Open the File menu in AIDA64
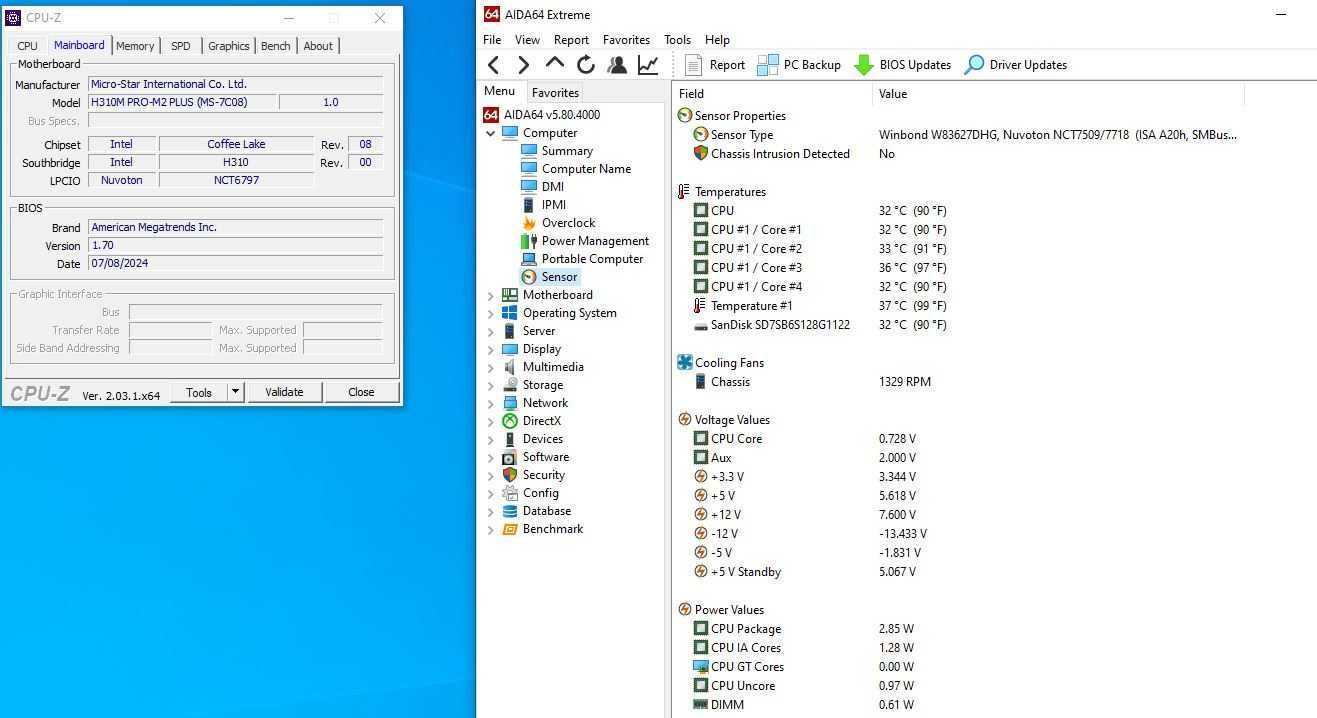Viewport: 1317px width, 718px height. point(492,40)
